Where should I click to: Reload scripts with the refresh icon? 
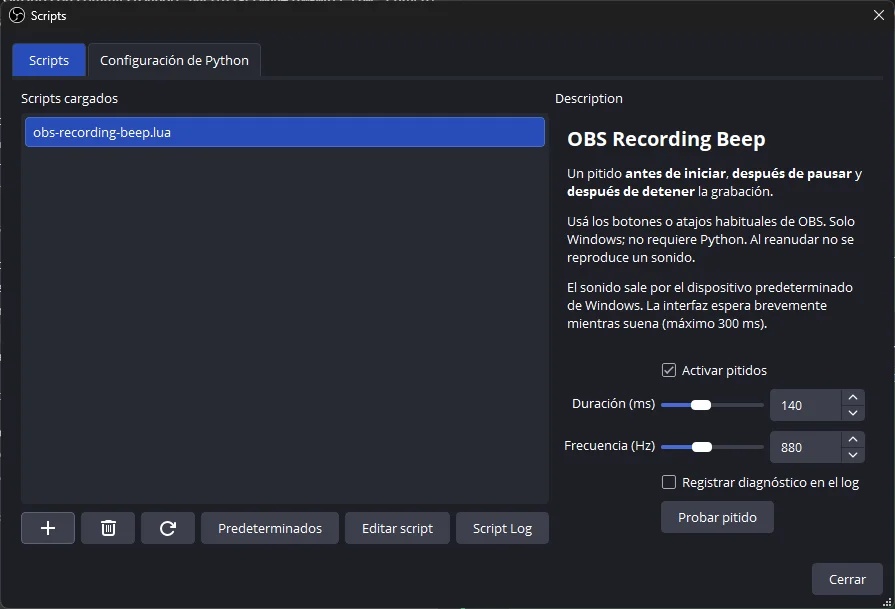(168, 528)
